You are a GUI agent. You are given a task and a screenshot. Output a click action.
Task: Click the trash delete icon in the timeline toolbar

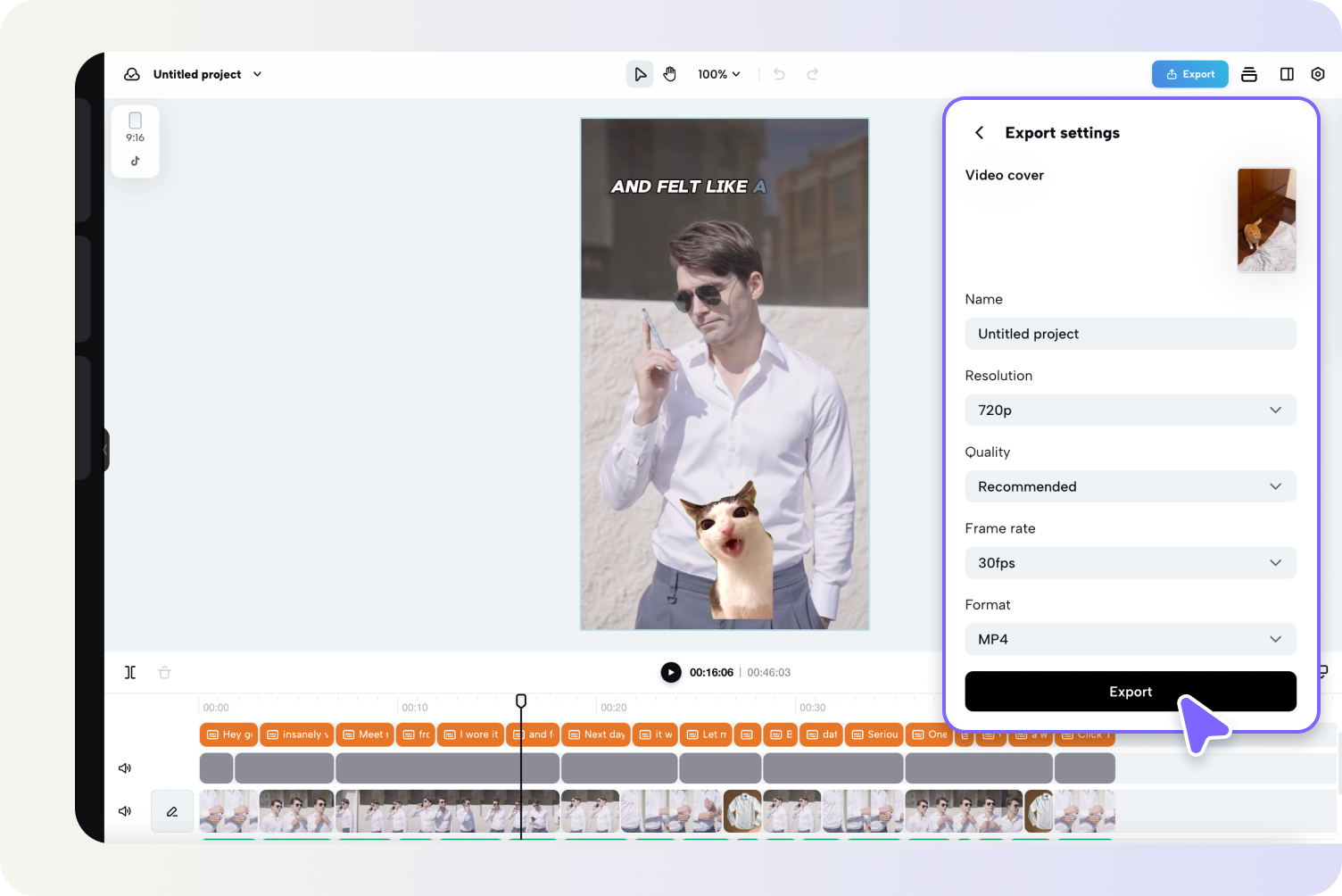(164, 672)
